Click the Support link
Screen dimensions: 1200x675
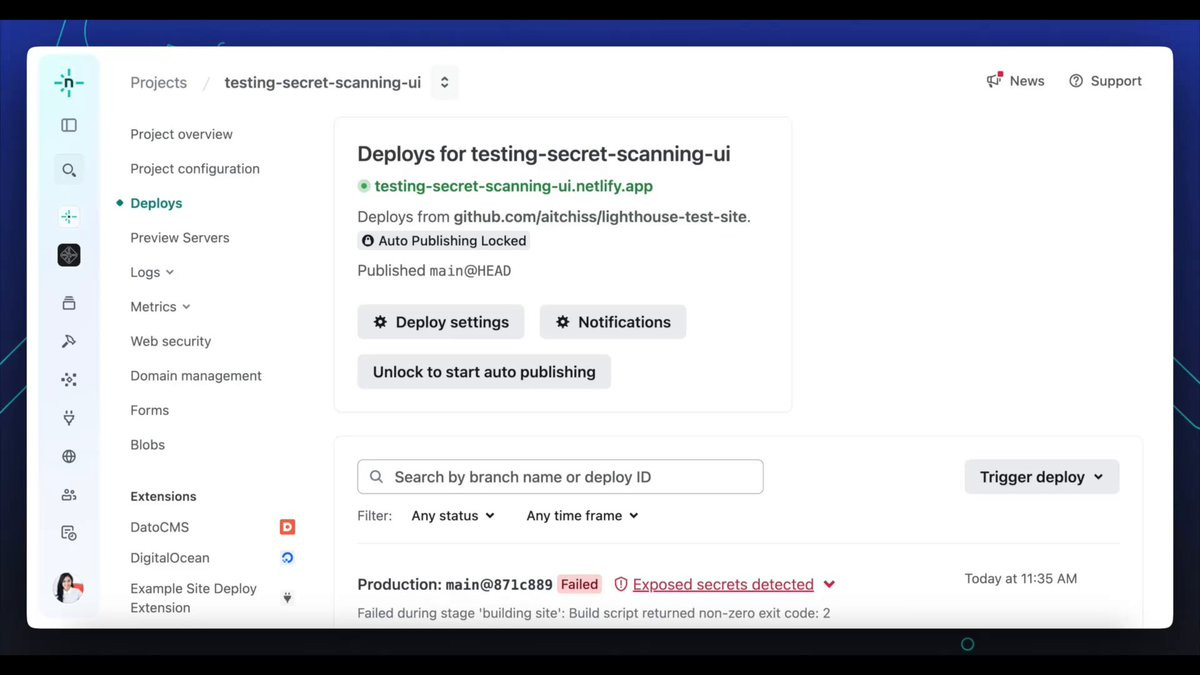(x=1116, y=81)
